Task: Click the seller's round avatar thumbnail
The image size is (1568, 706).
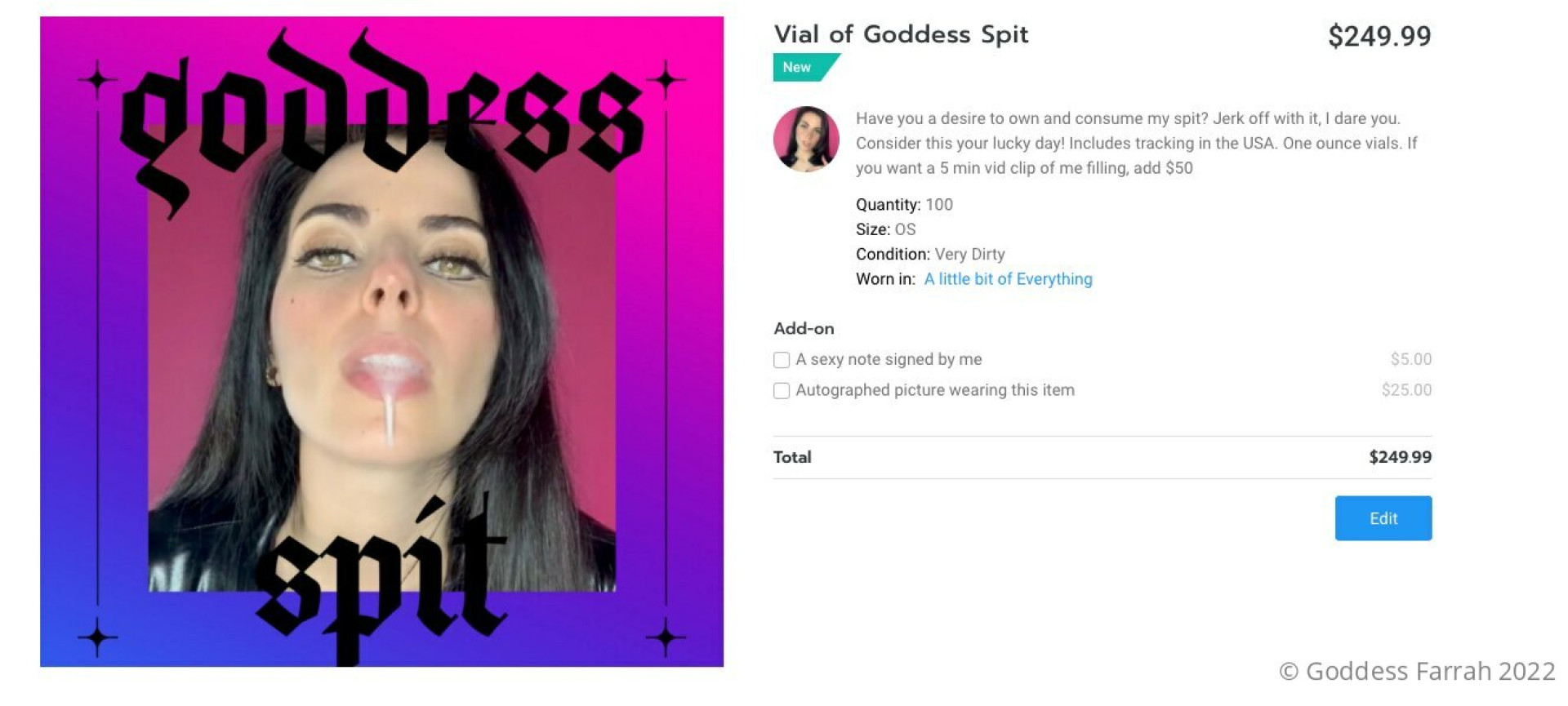Action: (x=806, y=139)
